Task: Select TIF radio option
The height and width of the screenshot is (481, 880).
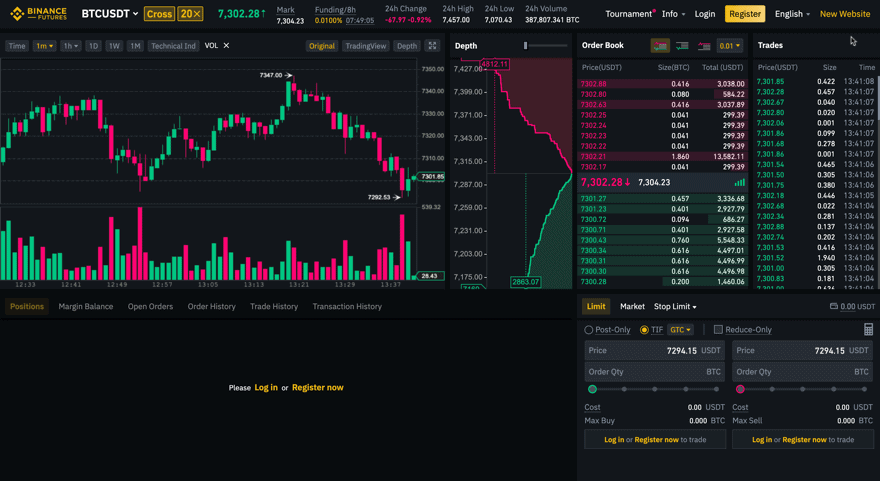Action: (644, 330)
